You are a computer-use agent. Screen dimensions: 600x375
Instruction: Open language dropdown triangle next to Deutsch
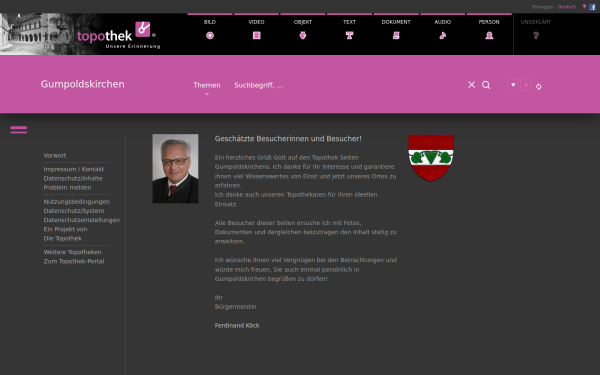click(x=584, y=7)
